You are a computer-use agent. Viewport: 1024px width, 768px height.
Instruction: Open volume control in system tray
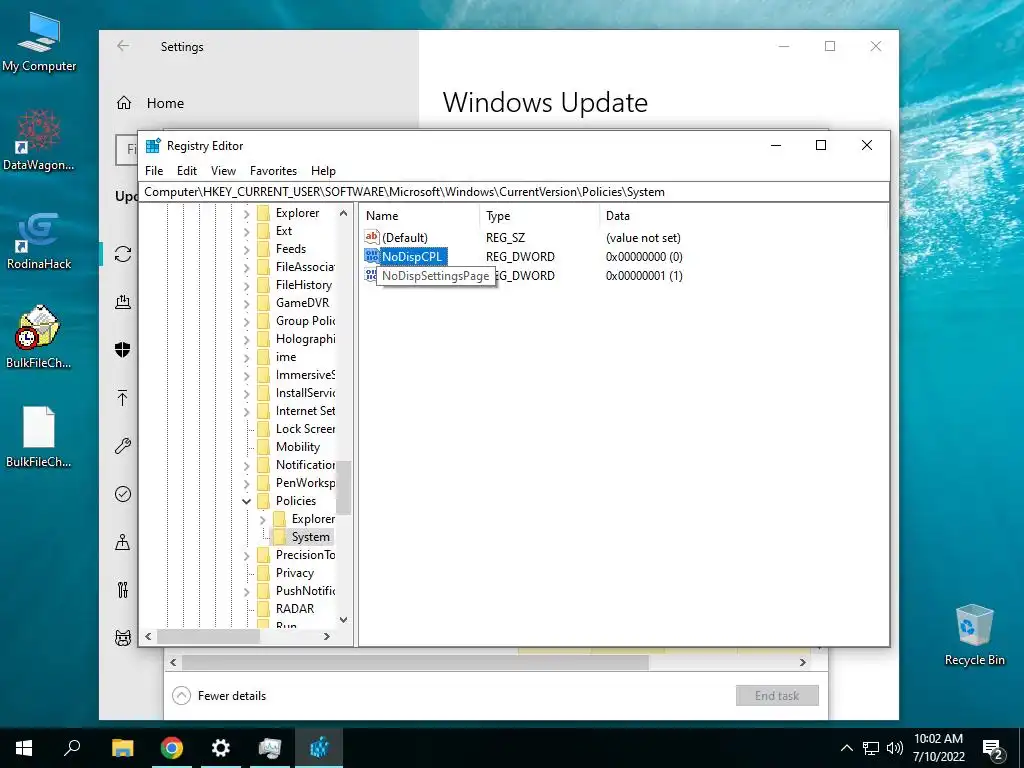coord(895,748)
